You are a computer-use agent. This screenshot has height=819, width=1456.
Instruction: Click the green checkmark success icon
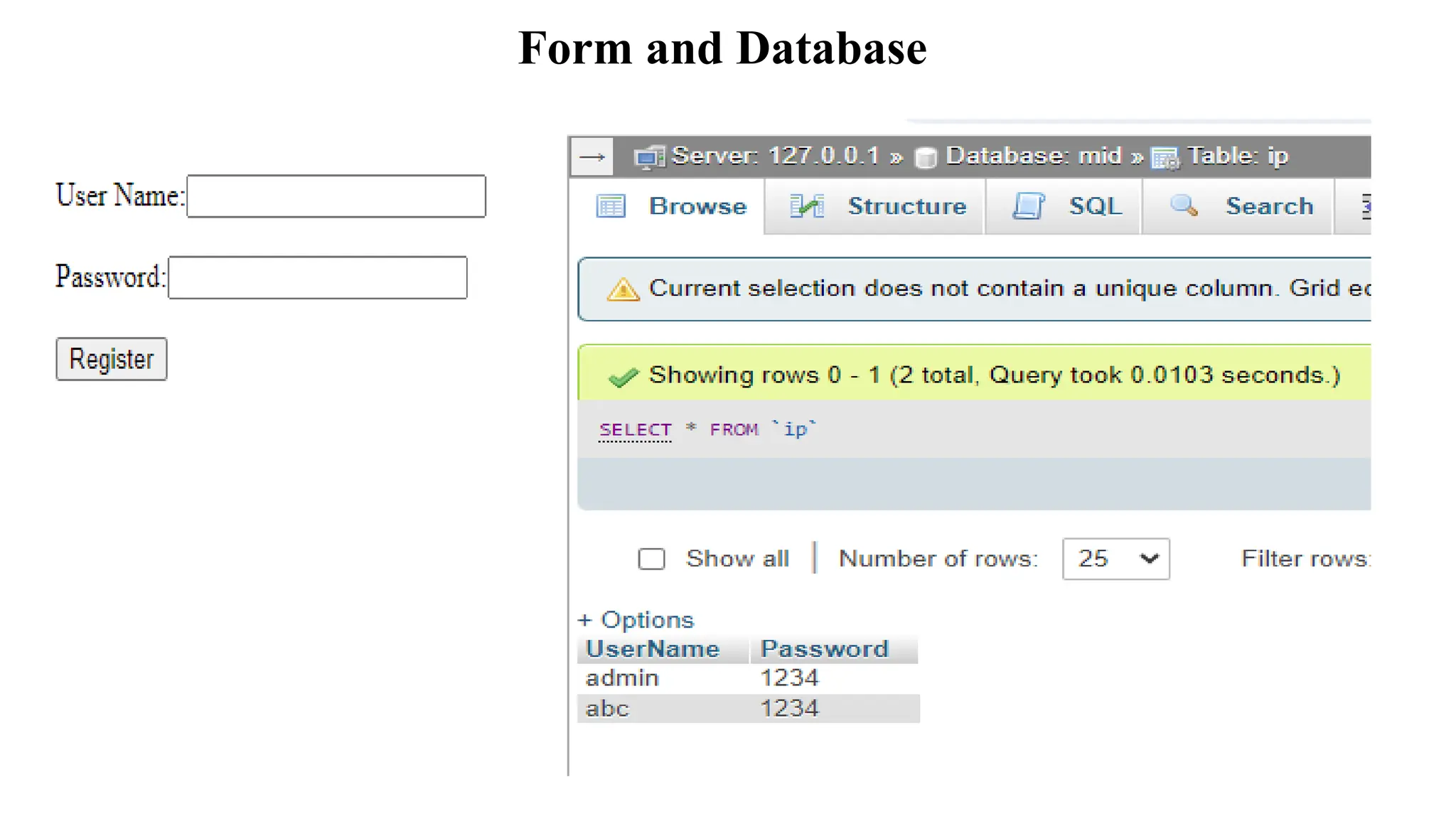(623, 377)
